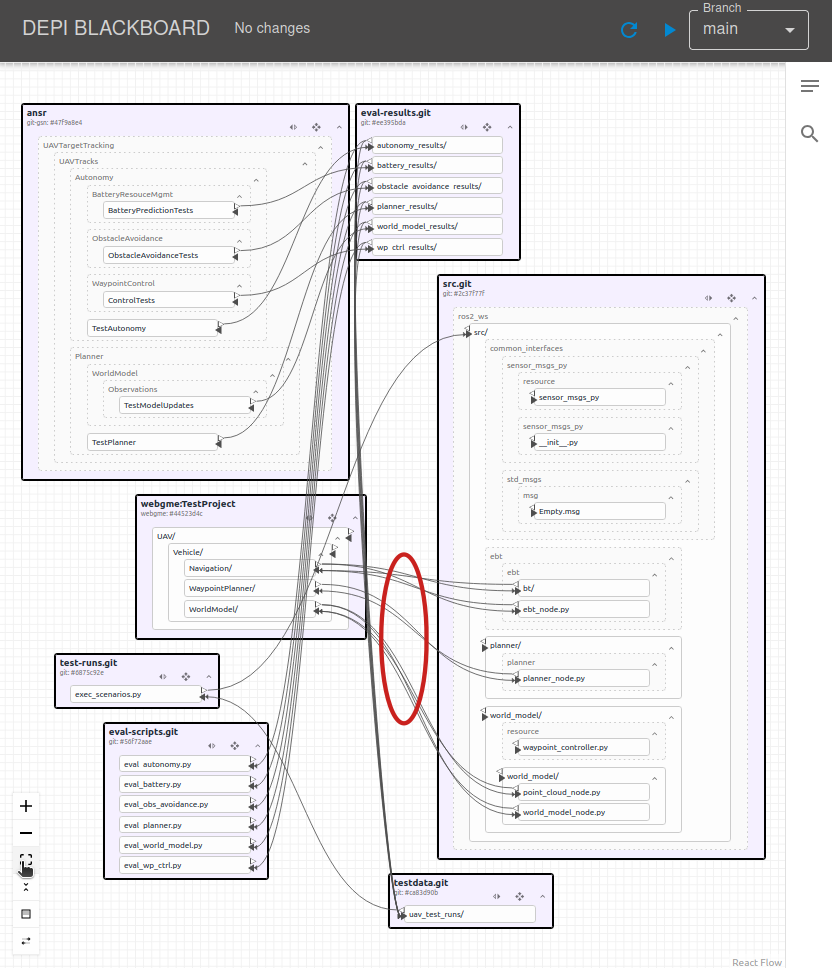Viewport: 833px width, 969px height.
Task: Click horizontal arrows icon on eval-scripts.git
Action: click(212, 747)
